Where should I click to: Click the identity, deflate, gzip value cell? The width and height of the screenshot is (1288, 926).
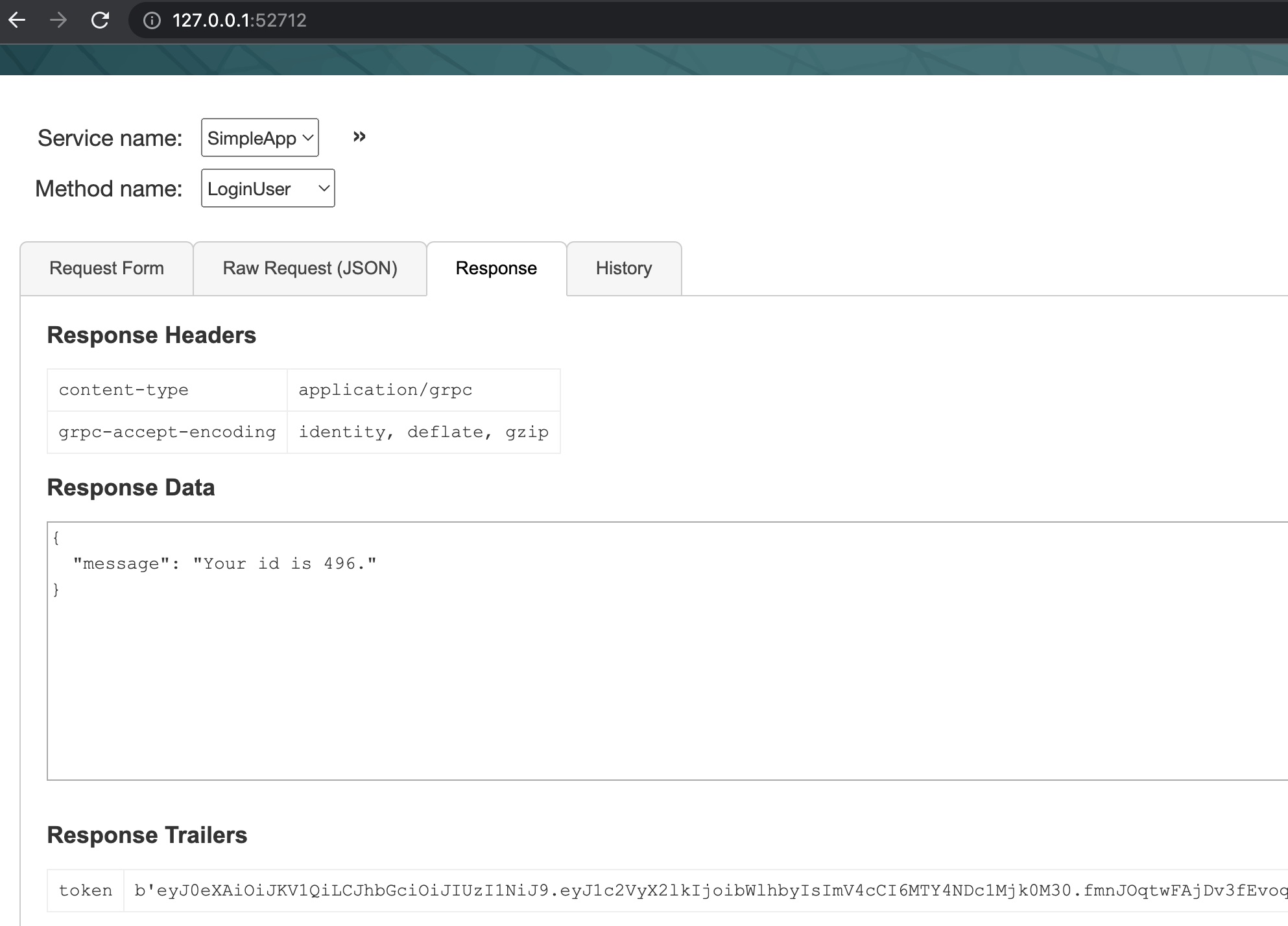pos(423,432)
